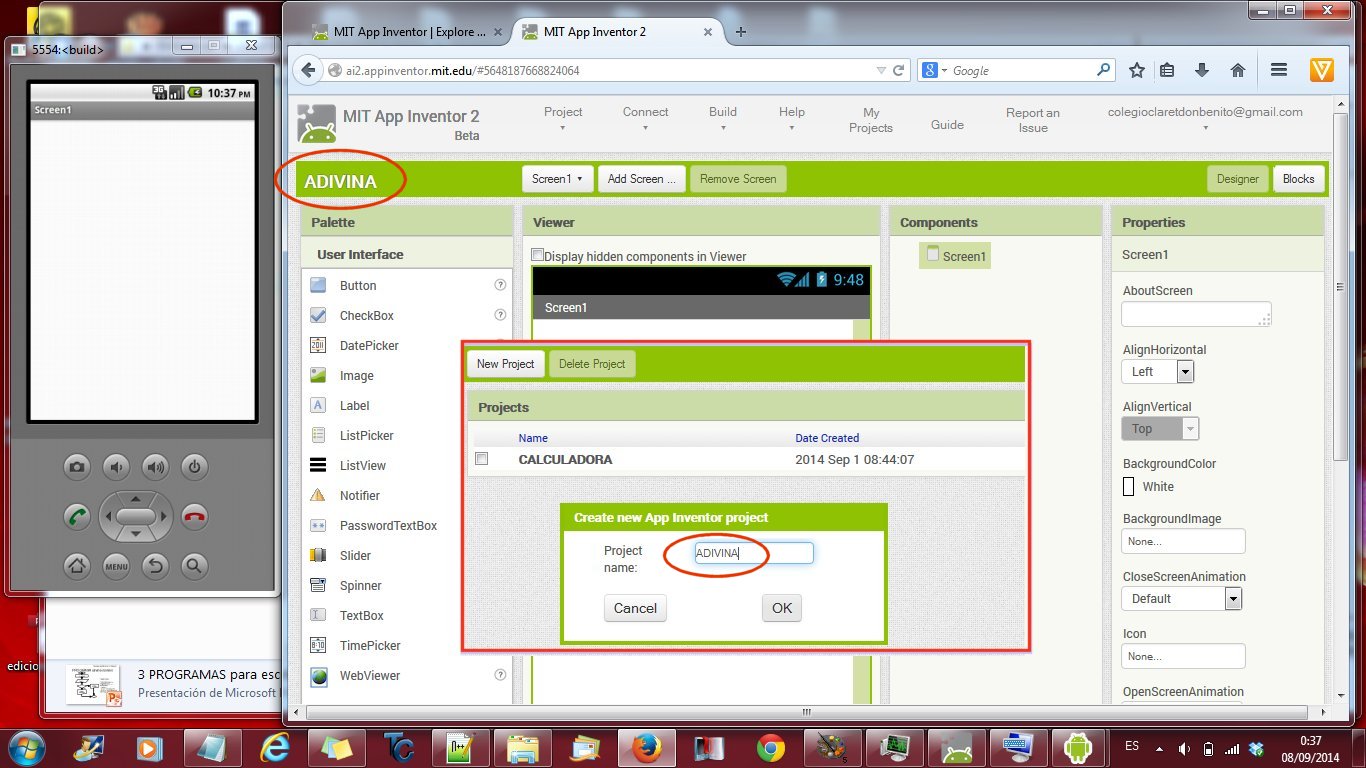Open the Windows Start menu
The height and width of the screenshot is (768, 1366).
tap(27, 747)
